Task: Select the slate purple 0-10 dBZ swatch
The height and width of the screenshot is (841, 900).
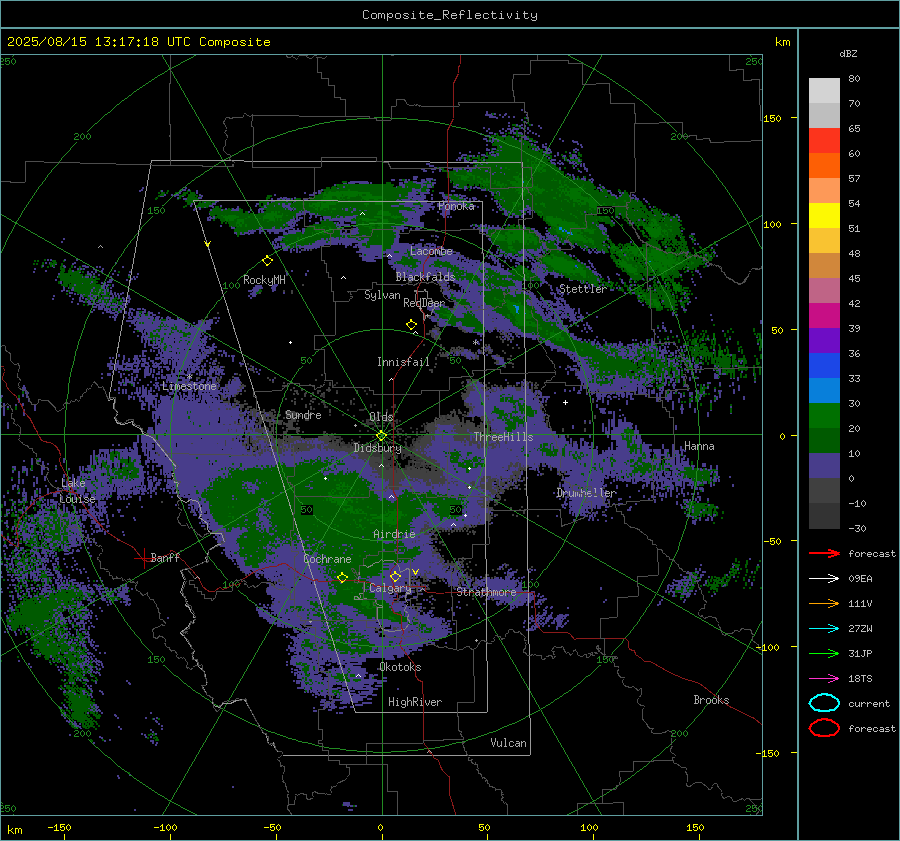Action: click(x=824, y=466)
